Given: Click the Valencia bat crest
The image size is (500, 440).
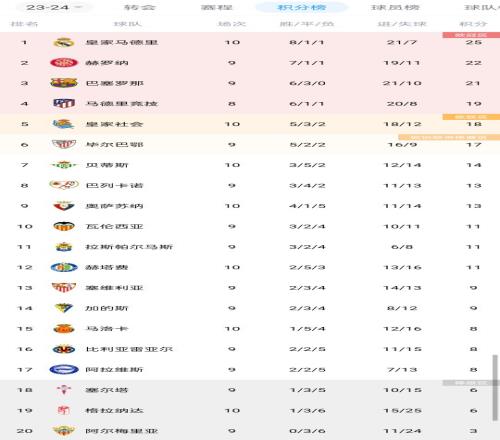Looking at the screenshot, I should (64, 226).
